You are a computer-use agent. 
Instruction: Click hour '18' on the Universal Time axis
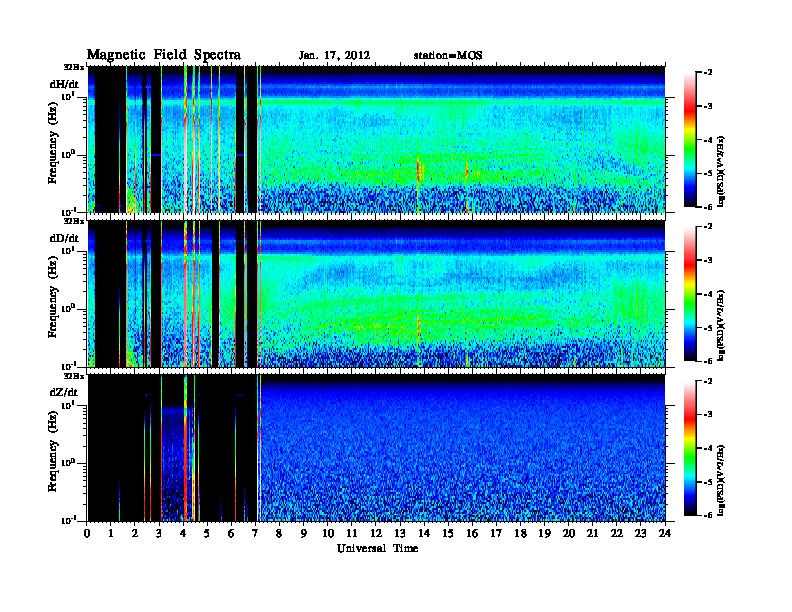[x=521, y=533]
